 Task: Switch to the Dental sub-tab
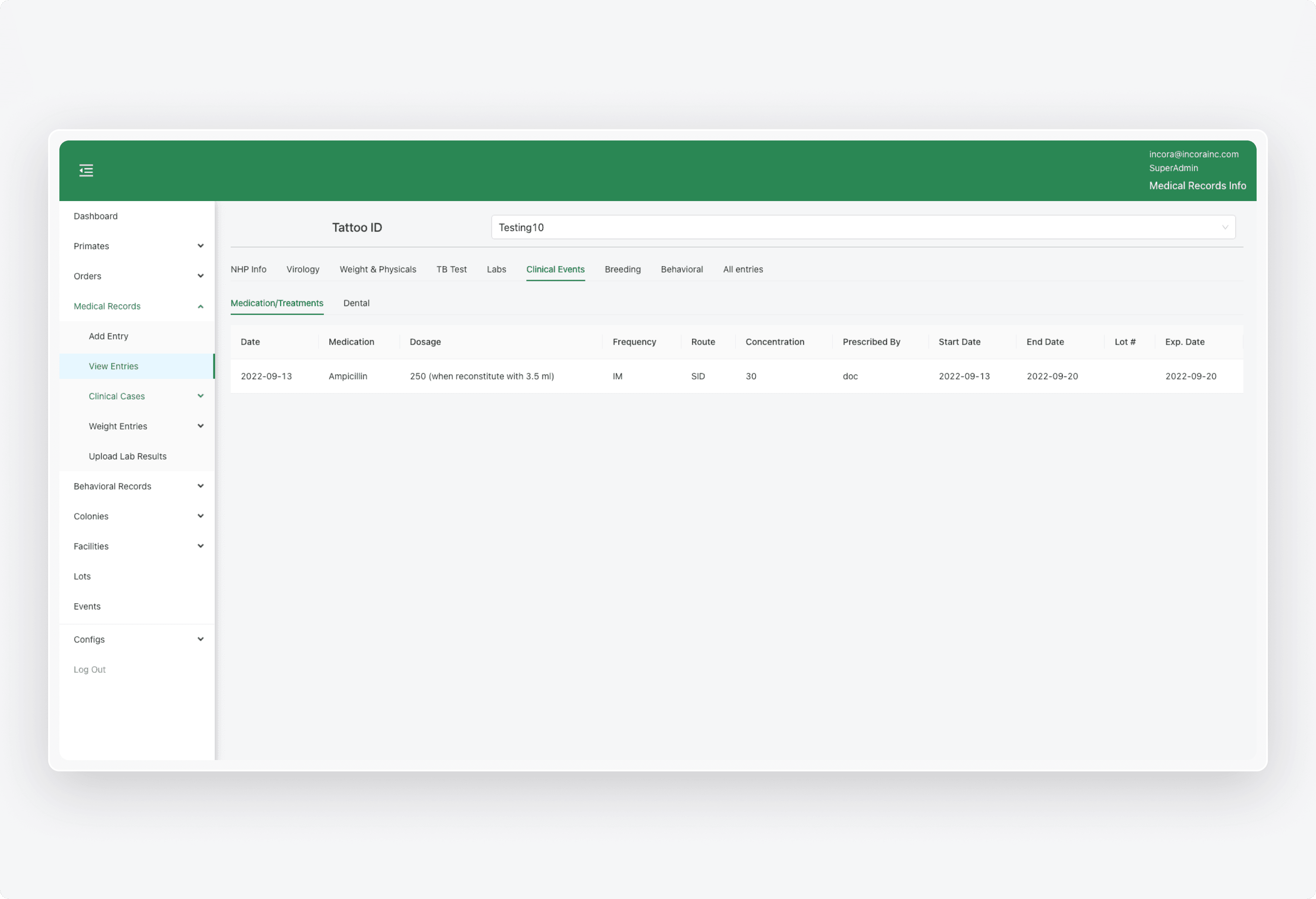(356, 303)
